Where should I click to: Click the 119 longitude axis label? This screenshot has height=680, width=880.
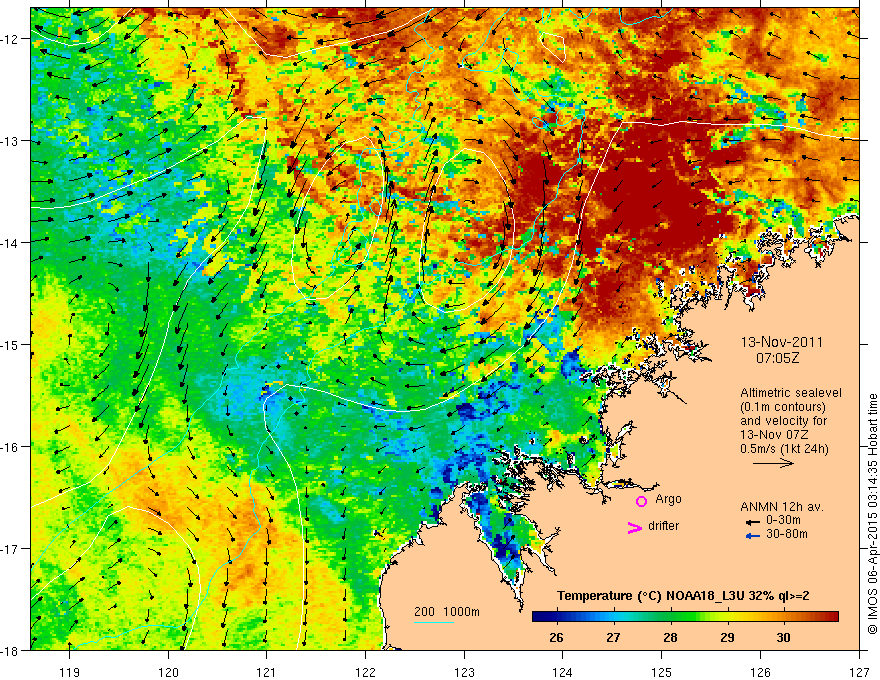(x=70, y=672)
